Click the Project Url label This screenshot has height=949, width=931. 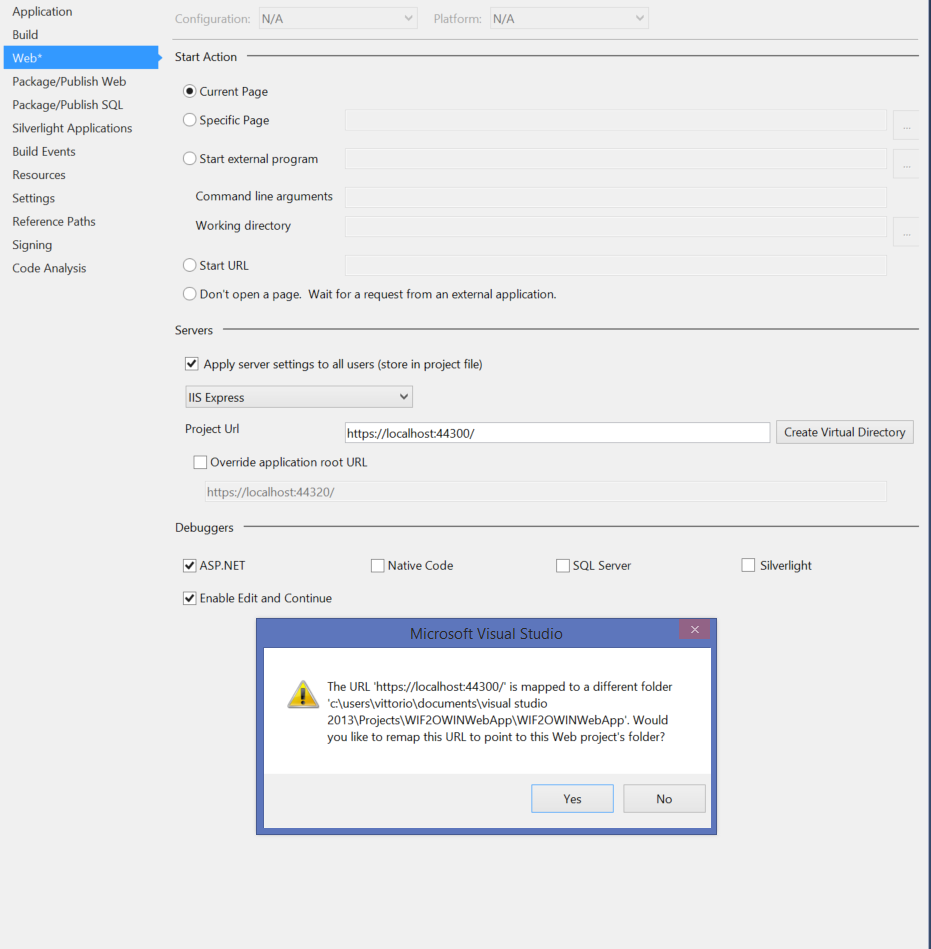pos(212,429)
